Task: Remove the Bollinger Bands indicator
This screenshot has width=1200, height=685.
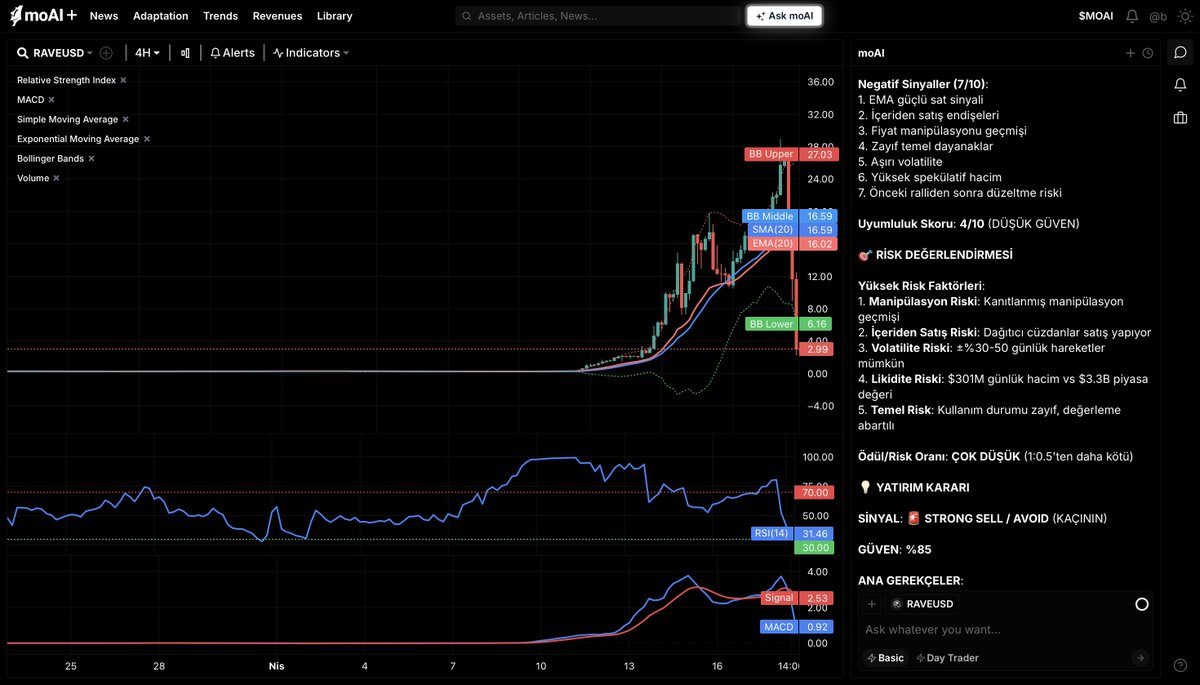Action: pos(91,159)
